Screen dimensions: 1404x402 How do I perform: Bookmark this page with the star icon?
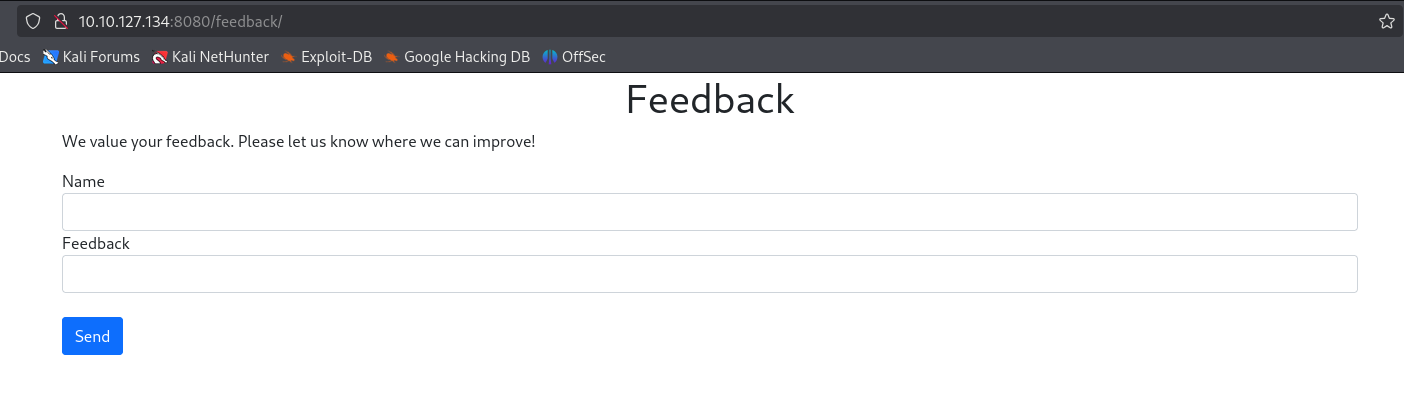[x=1386, y=21]
